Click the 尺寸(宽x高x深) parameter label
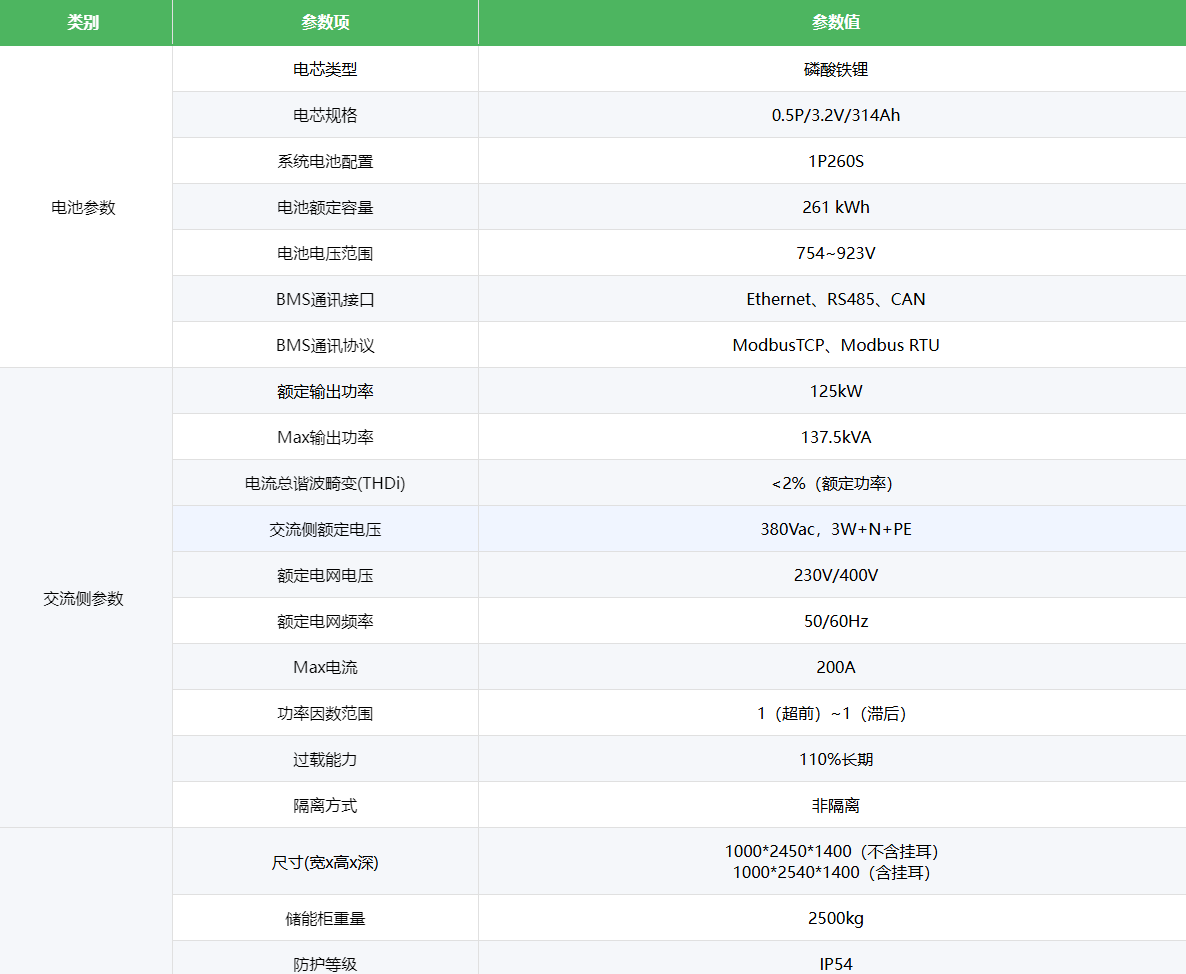 tap(325, 862)
